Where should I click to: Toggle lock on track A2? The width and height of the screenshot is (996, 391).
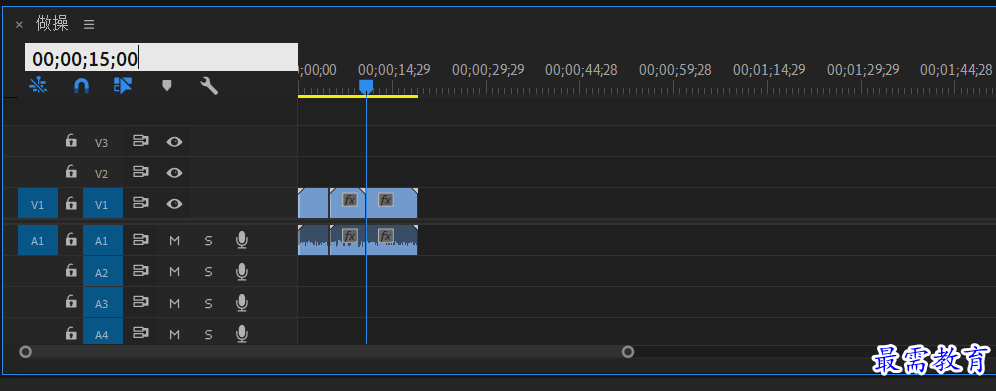(71, 271)
